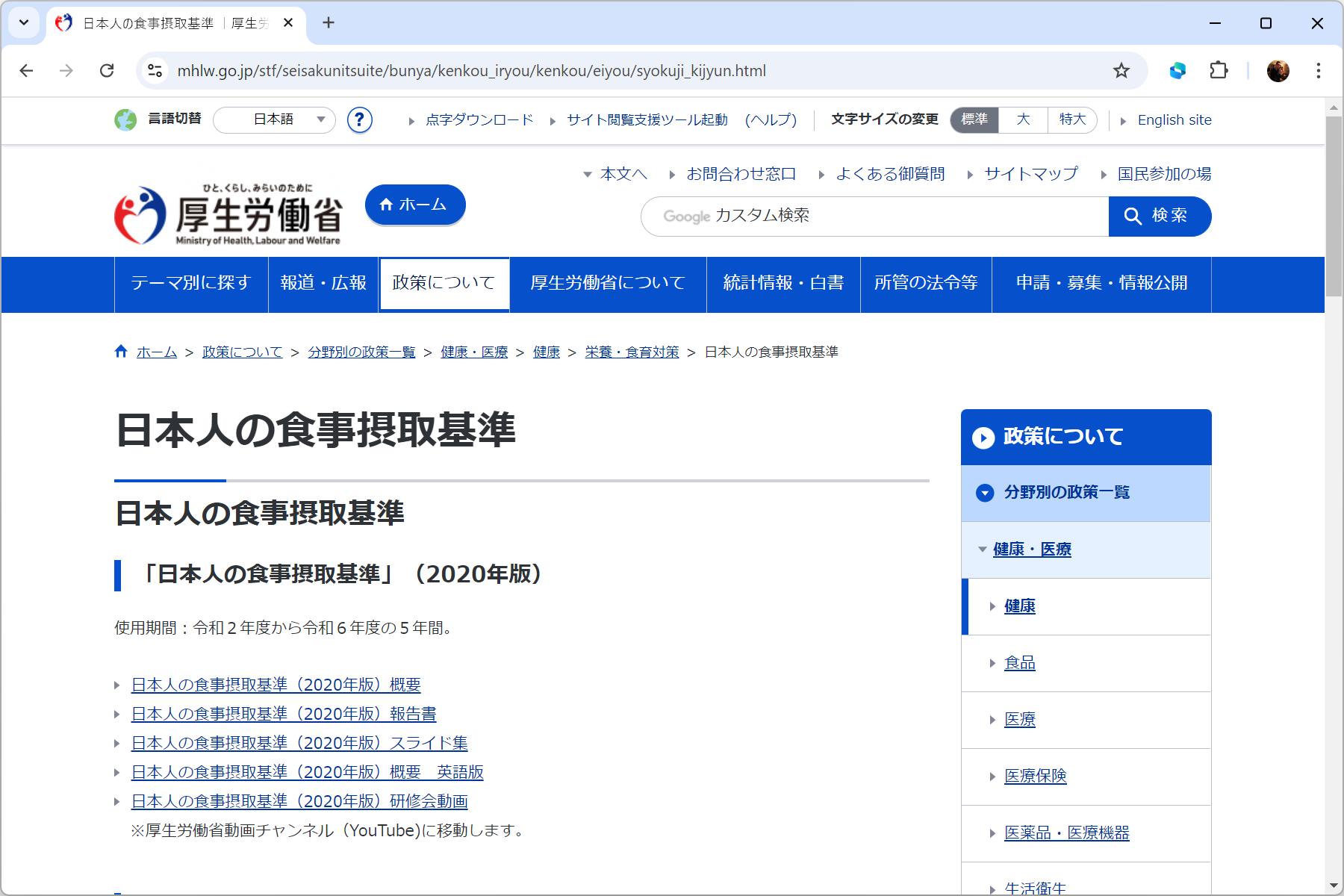This screenshot has width=1344, height=896.
Task: Click the language help question mark icon
Action: pos(360,119)
